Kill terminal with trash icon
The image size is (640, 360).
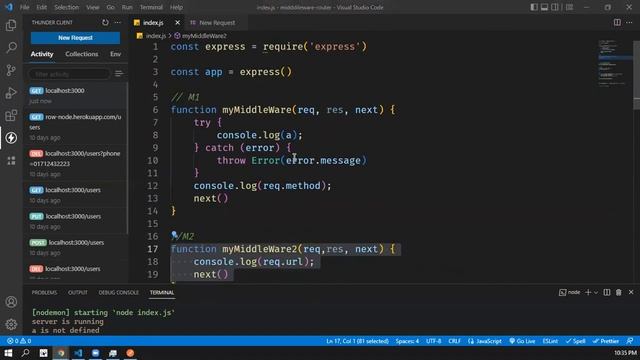pos(619,292)
